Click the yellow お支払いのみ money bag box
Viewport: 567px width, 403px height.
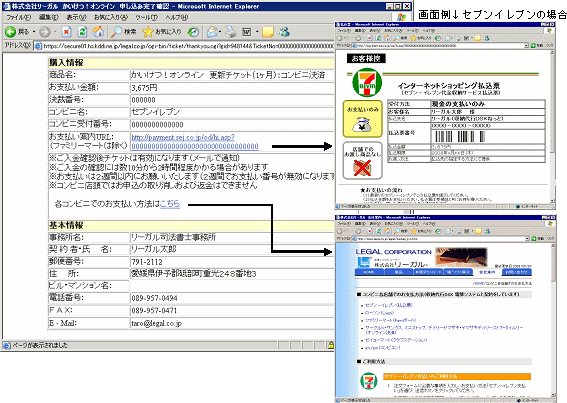(363, 119)
